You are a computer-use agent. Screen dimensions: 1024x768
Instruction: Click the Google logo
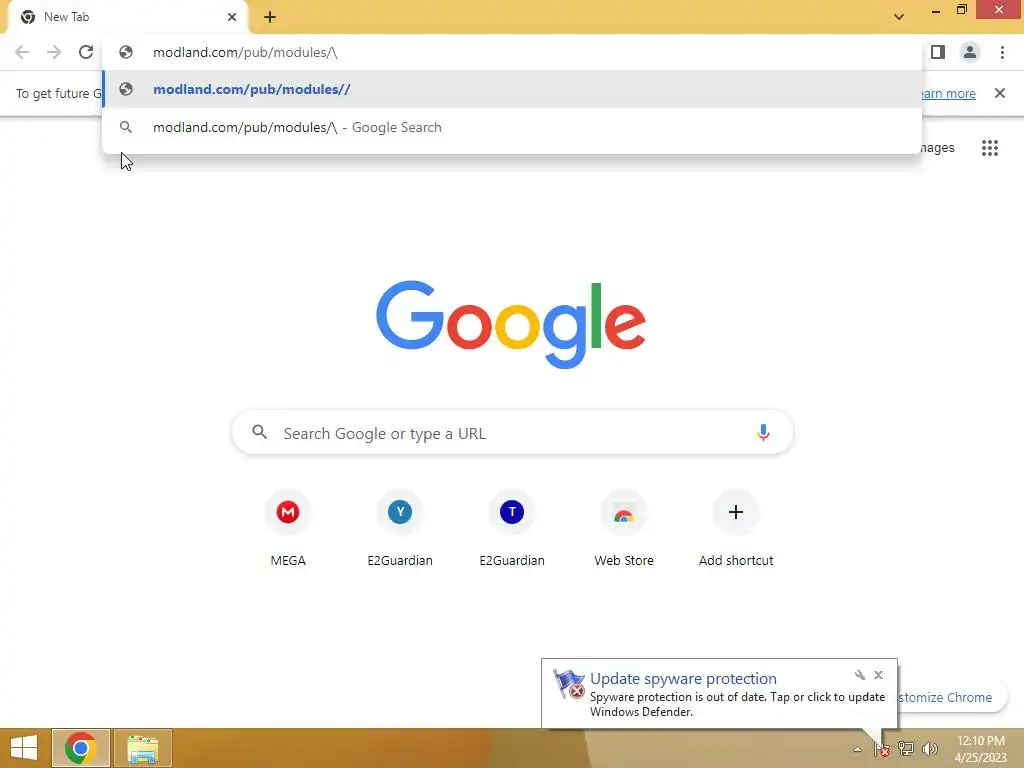(511, 325)
